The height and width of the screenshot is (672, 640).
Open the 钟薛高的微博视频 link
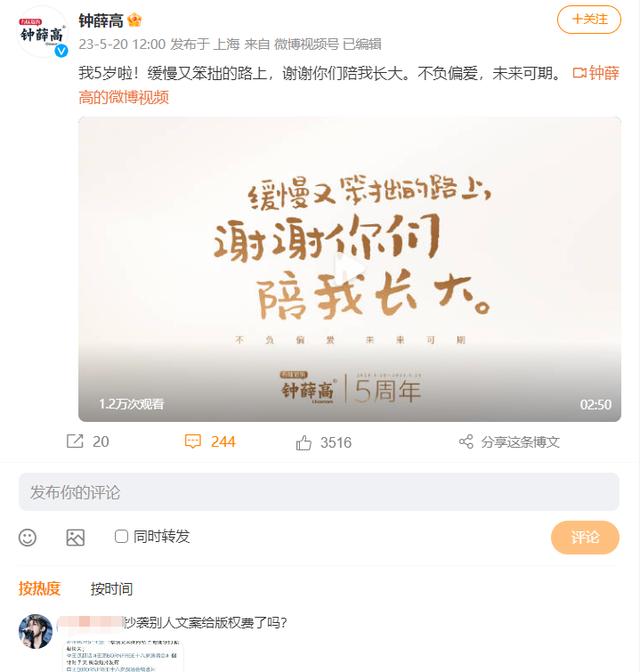pos(349,85)
